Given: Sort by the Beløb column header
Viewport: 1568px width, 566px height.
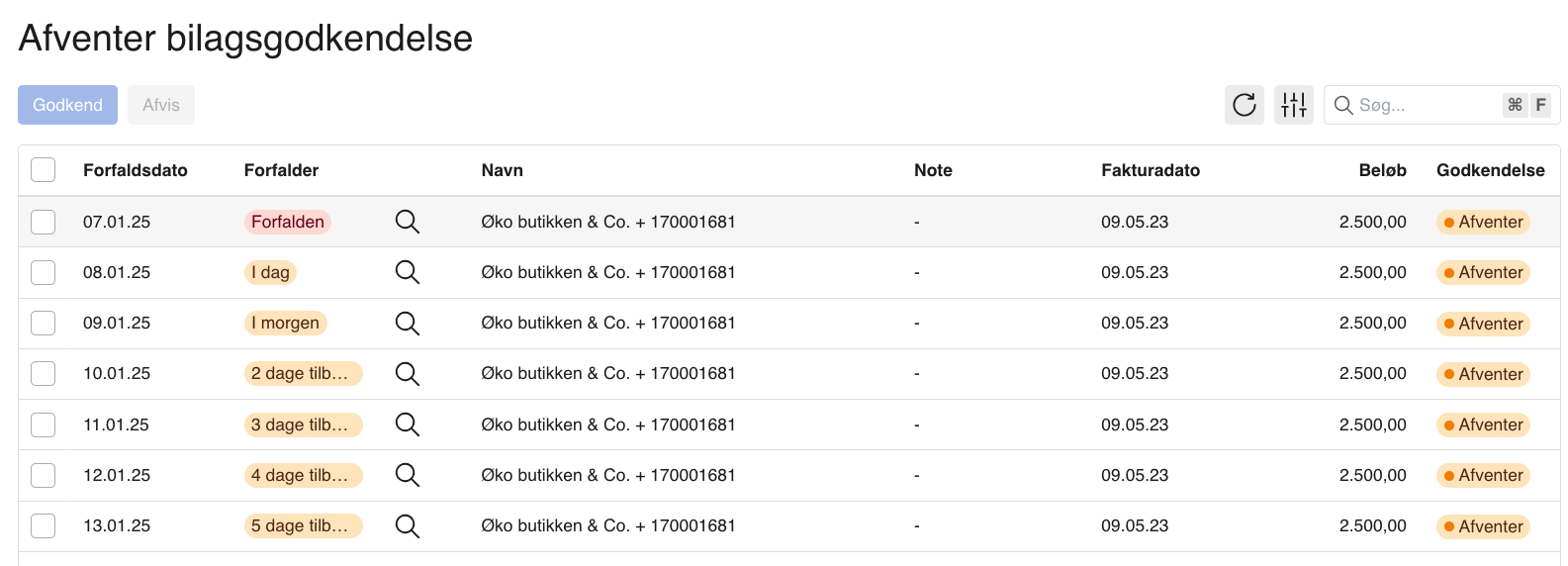Looking at the screenshot, I should pyautogui.click(x=1382, y=170).
